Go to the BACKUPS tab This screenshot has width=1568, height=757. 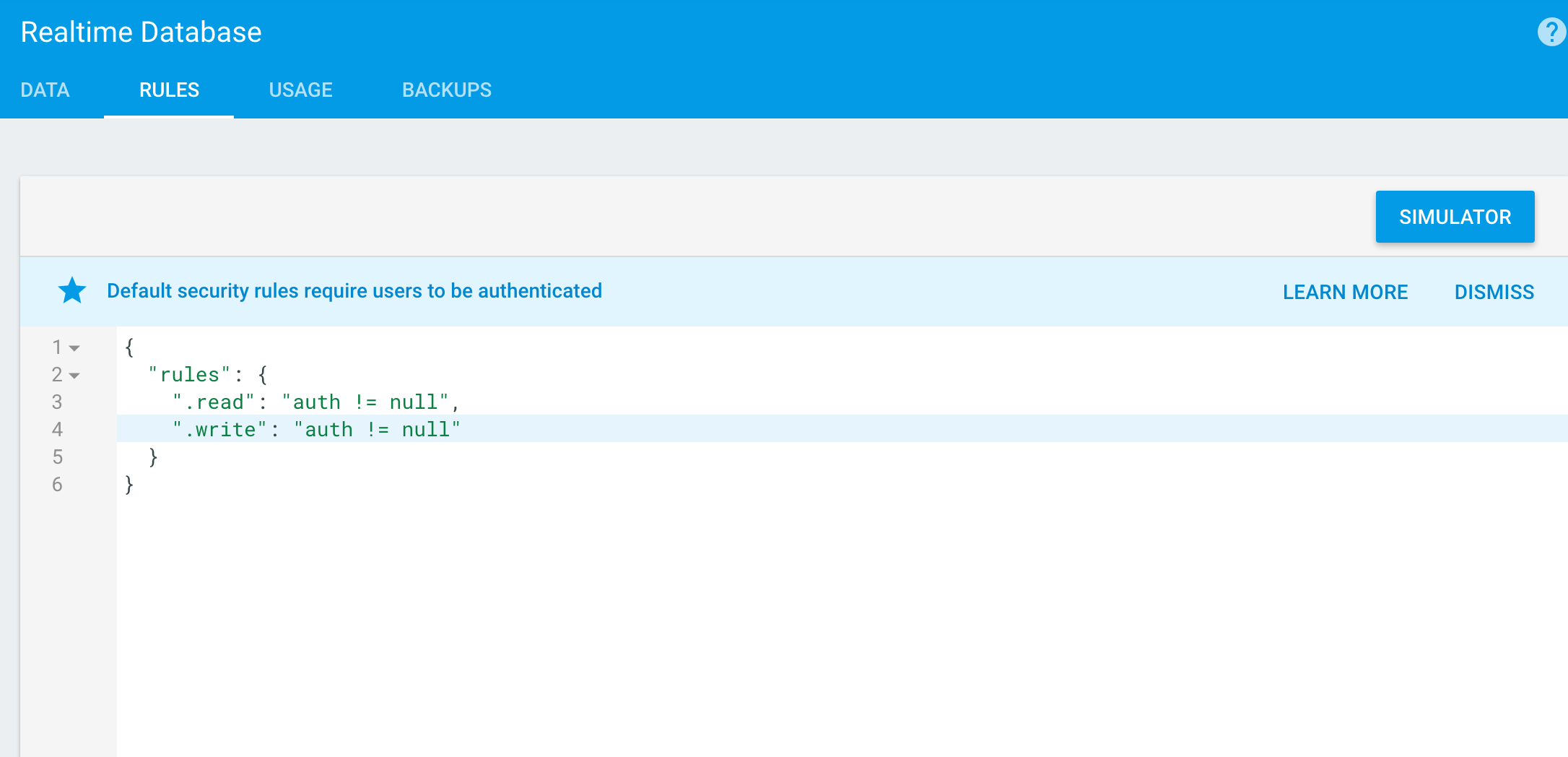446,90
